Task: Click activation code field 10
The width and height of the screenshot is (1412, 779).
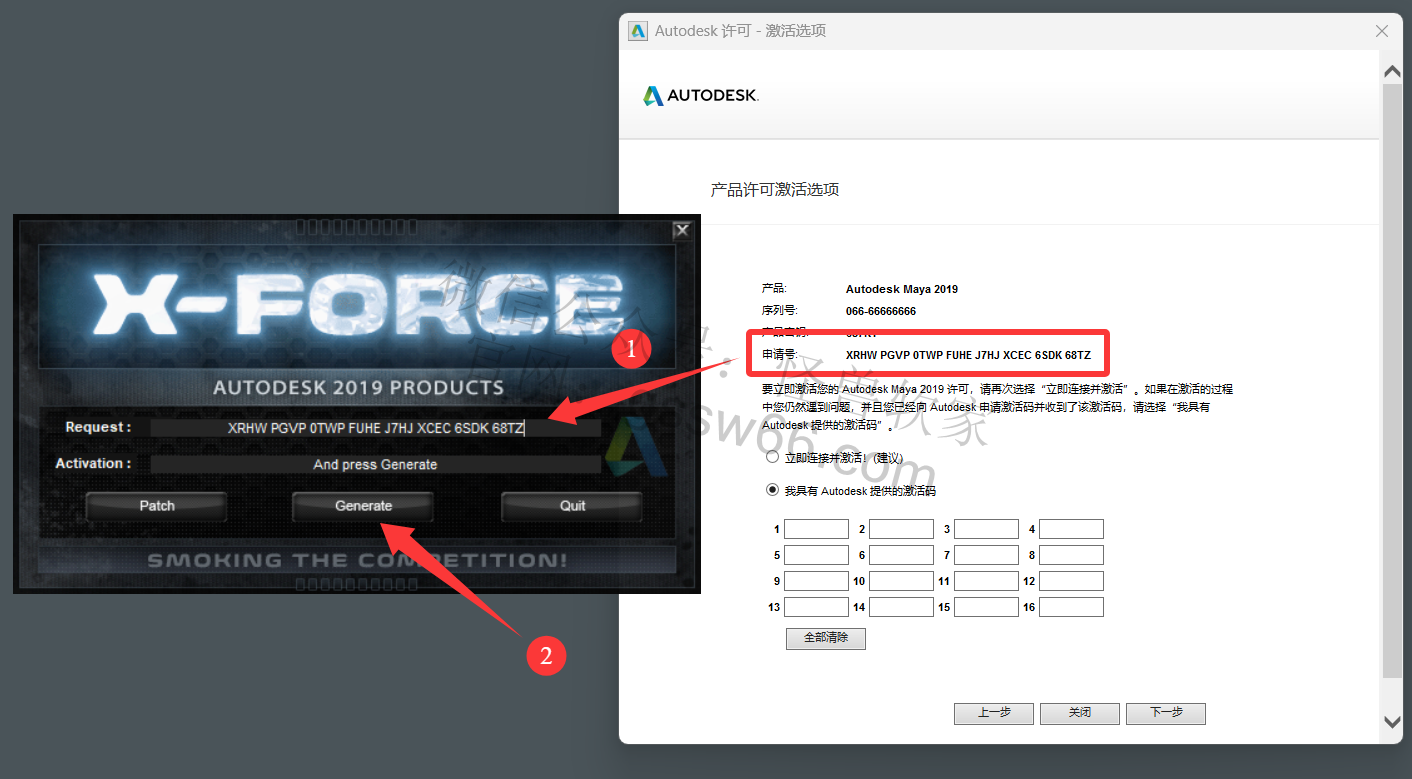Action: [901, 581]
